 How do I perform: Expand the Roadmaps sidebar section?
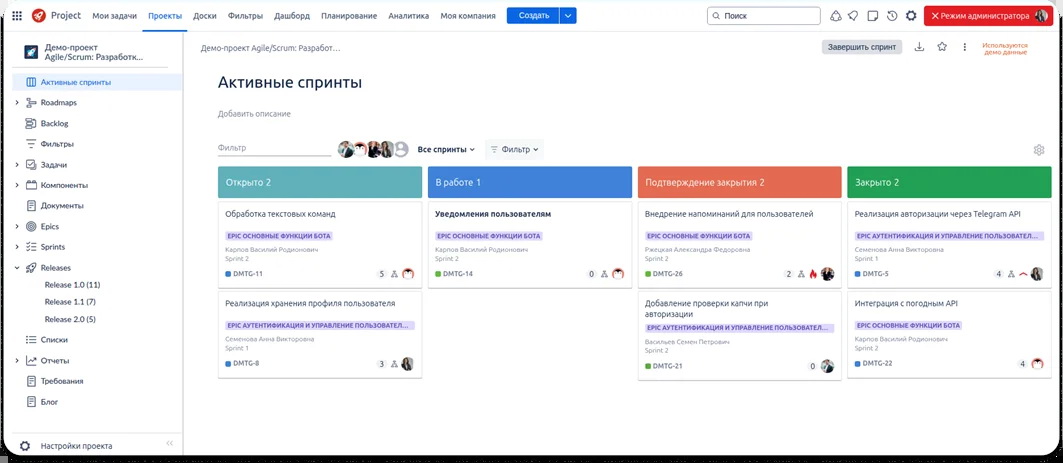click(x=17, y=103)
